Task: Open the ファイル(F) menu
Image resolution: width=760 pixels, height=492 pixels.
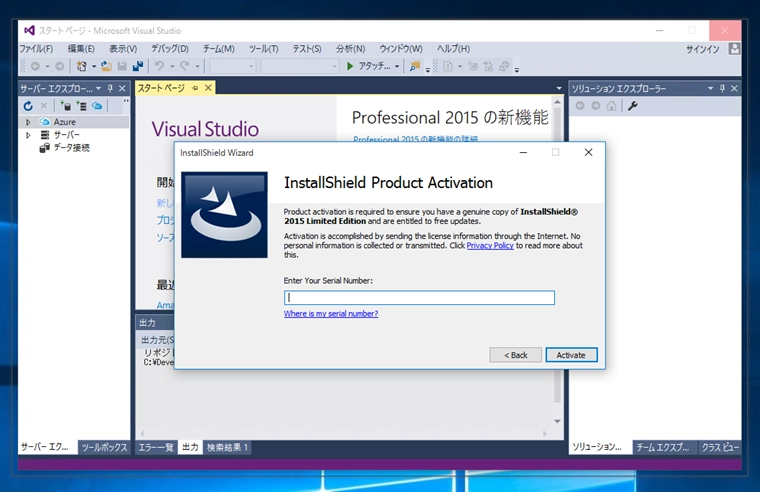Action: tap(36, 49)
